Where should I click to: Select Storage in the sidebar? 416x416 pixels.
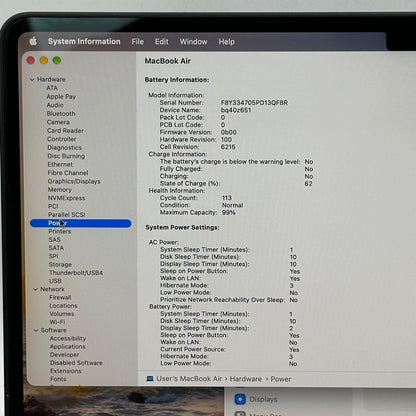(x=60, y=264)
